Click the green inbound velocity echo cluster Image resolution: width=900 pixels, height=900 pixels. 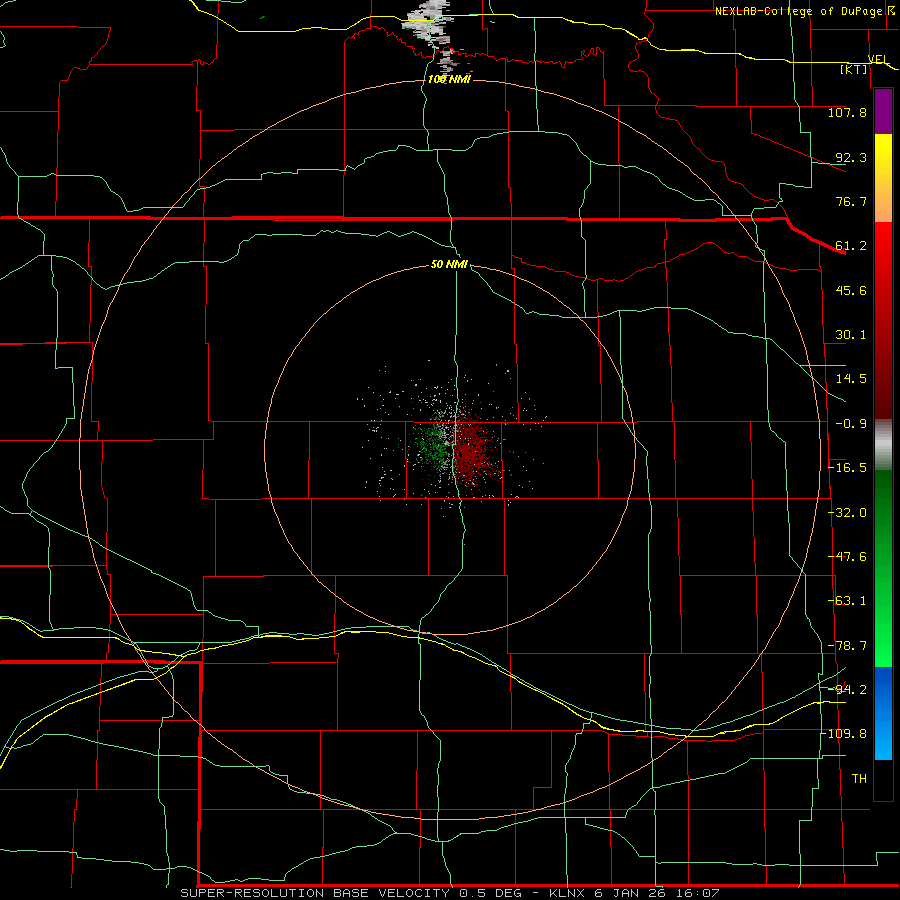tap(433, 448)
